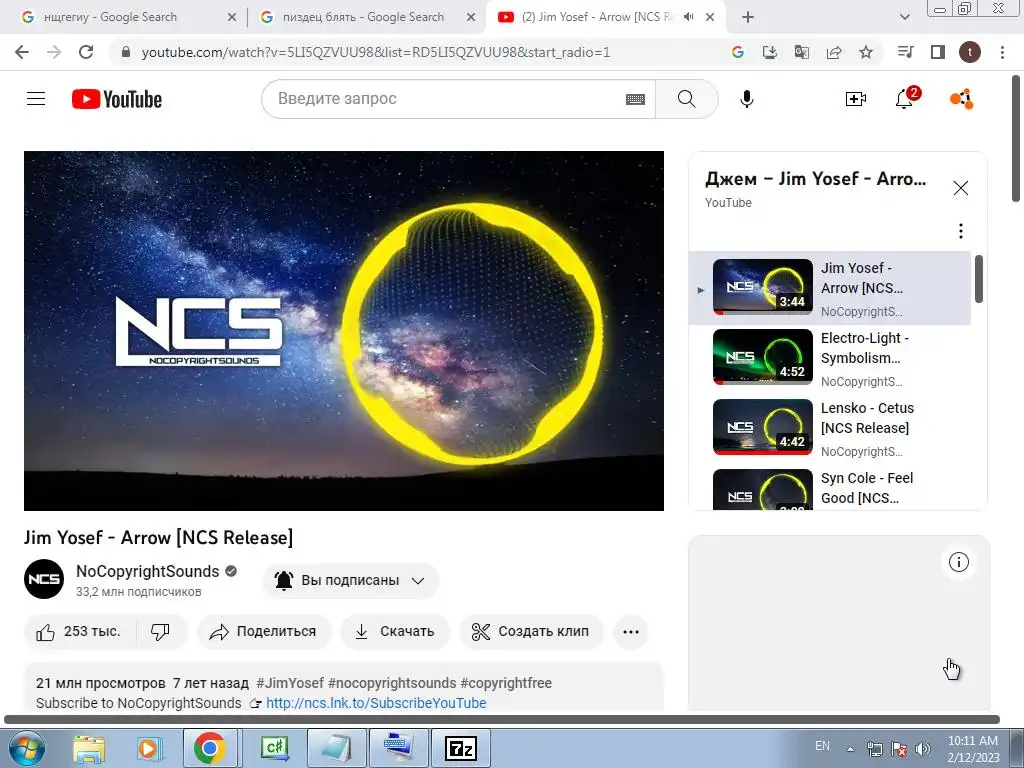Open media controls in Chrome toolbar
This screenshot has width=1024, height=768.
(x=905, y=52)
